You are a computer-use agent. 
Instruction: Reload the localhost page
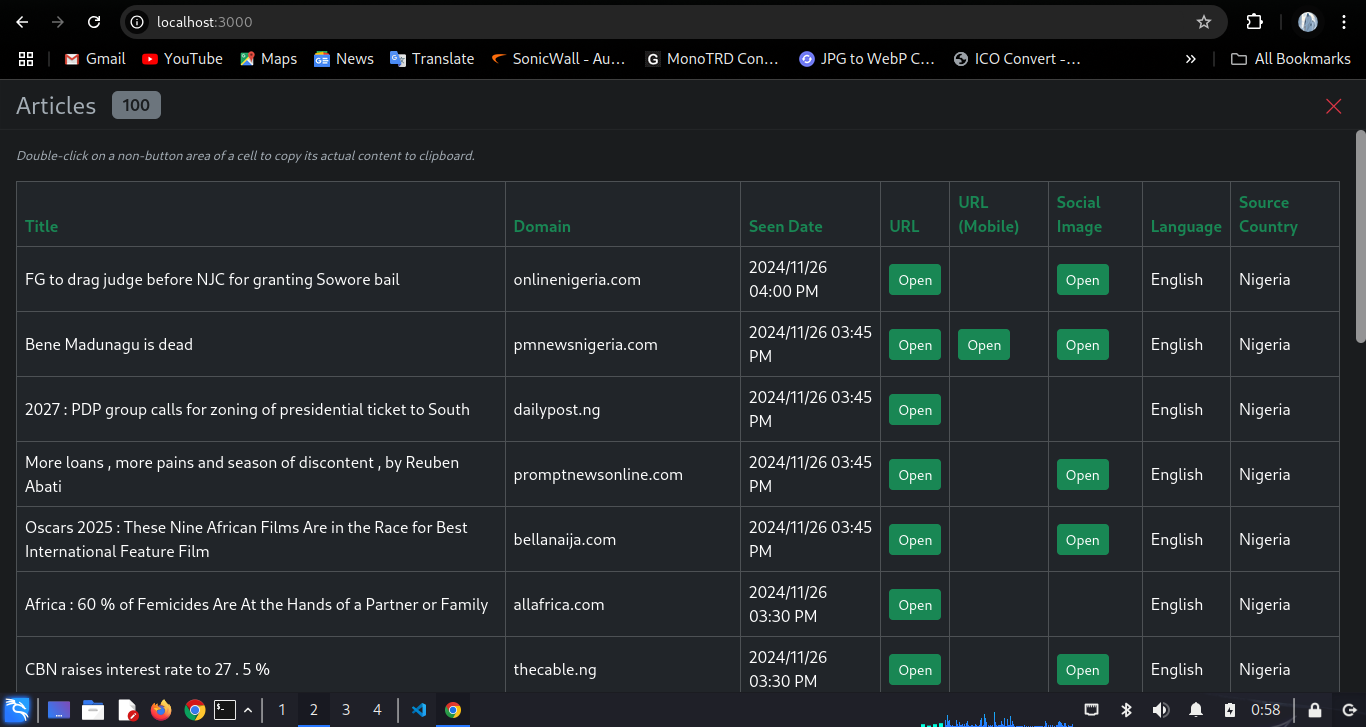point(94,22)
